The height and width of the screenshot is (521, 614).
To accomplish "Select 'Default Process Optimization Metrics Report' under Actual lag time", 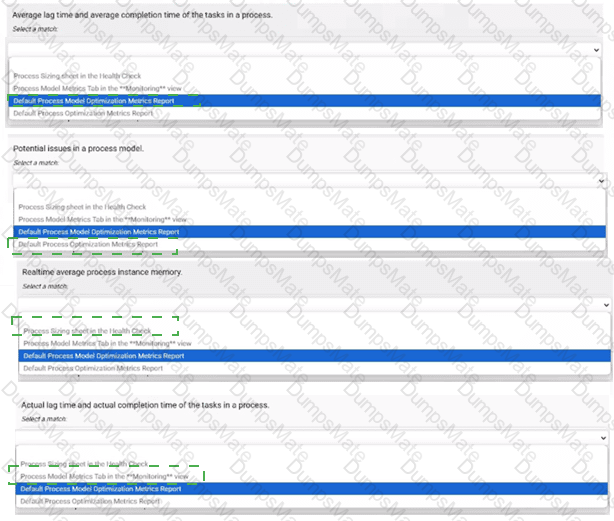I will coord(88,501).
